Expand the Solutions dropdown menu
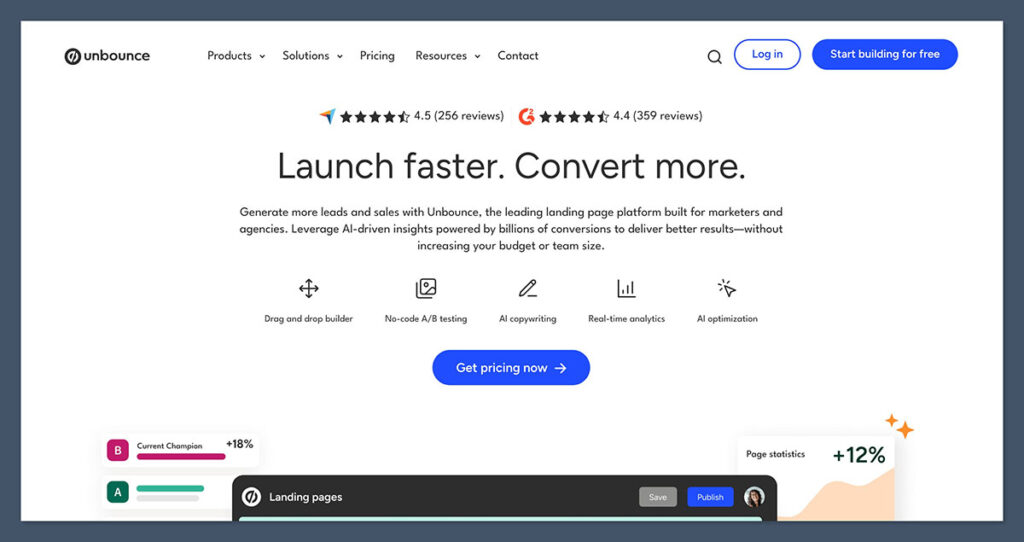1024x542 pixels. (x=312, y=56)
